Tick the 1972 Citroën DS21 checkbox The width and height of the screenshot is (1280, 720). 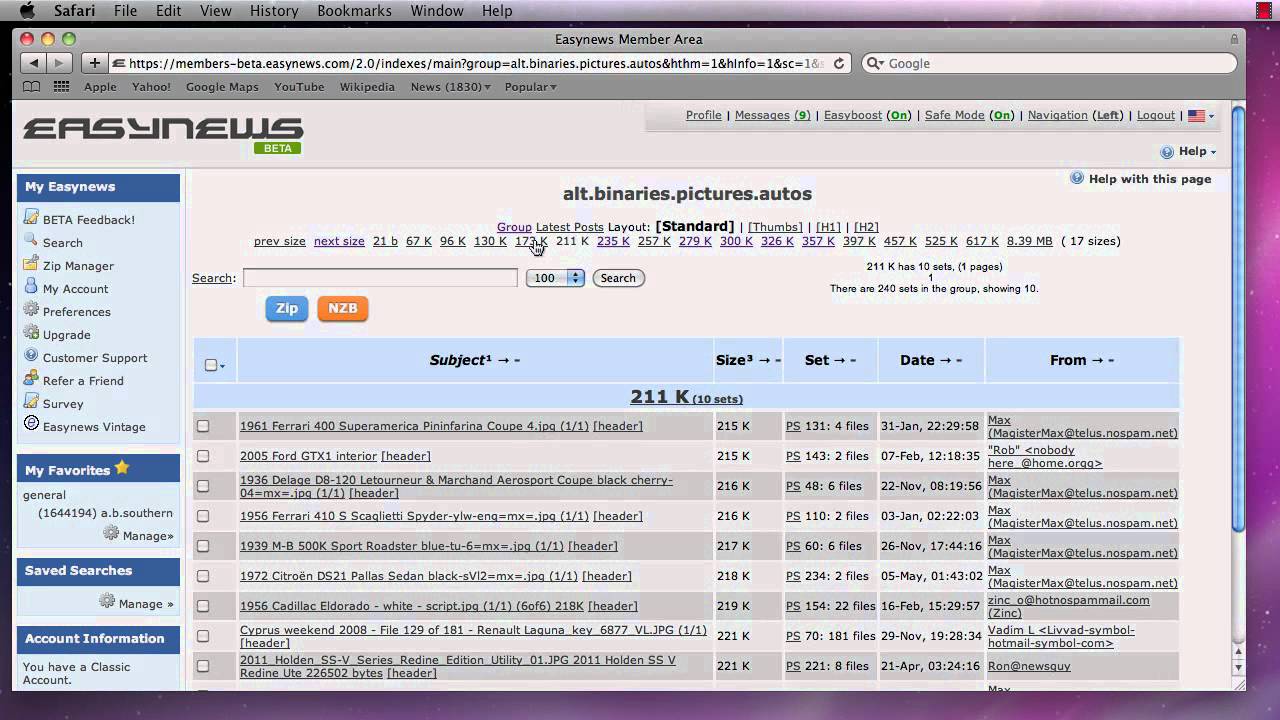[203, 576]
